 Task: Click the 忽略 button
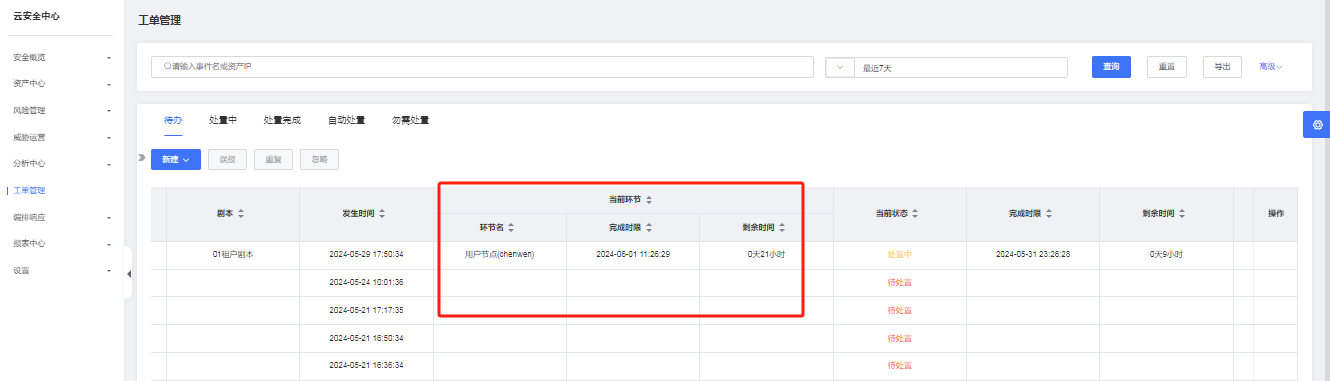(x=319, y=159)
